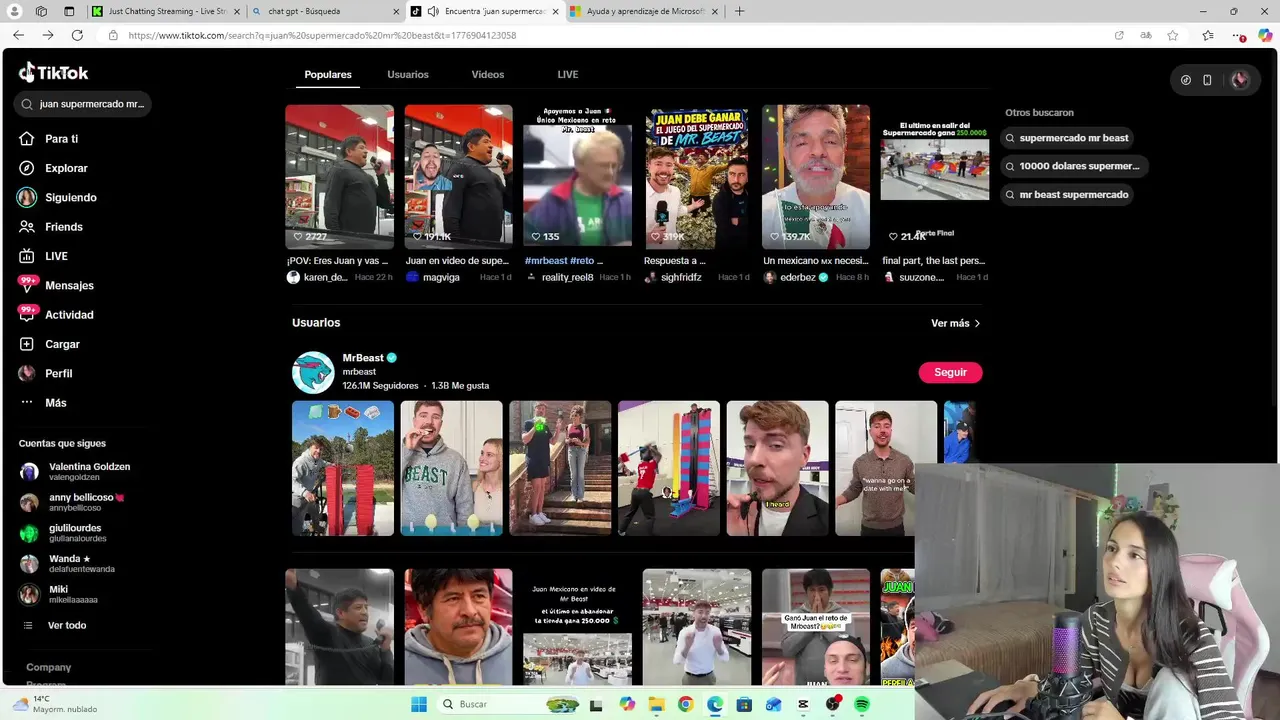Viewport: 1280px width, 720px height.
Task: Switch to Usuarios tab
Action: [408, 75]
